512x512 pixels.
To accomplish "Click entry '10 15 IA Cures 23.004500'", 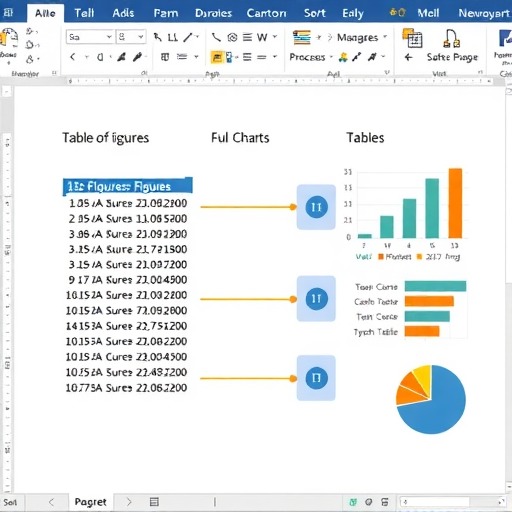I will 126,357.
